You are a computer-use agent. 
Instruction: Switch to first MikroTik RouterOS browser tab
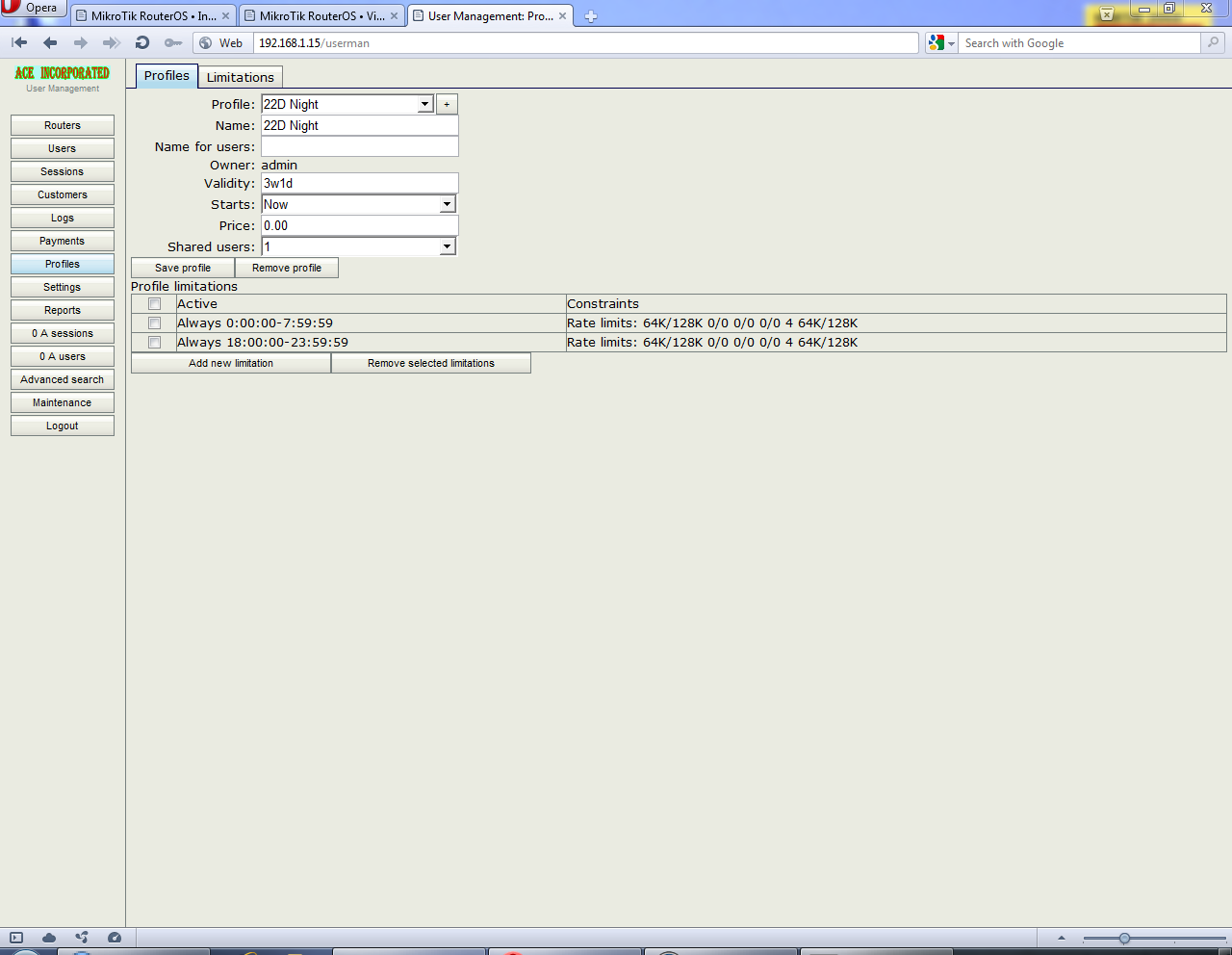pyautogui.click(x=154, y=16)
